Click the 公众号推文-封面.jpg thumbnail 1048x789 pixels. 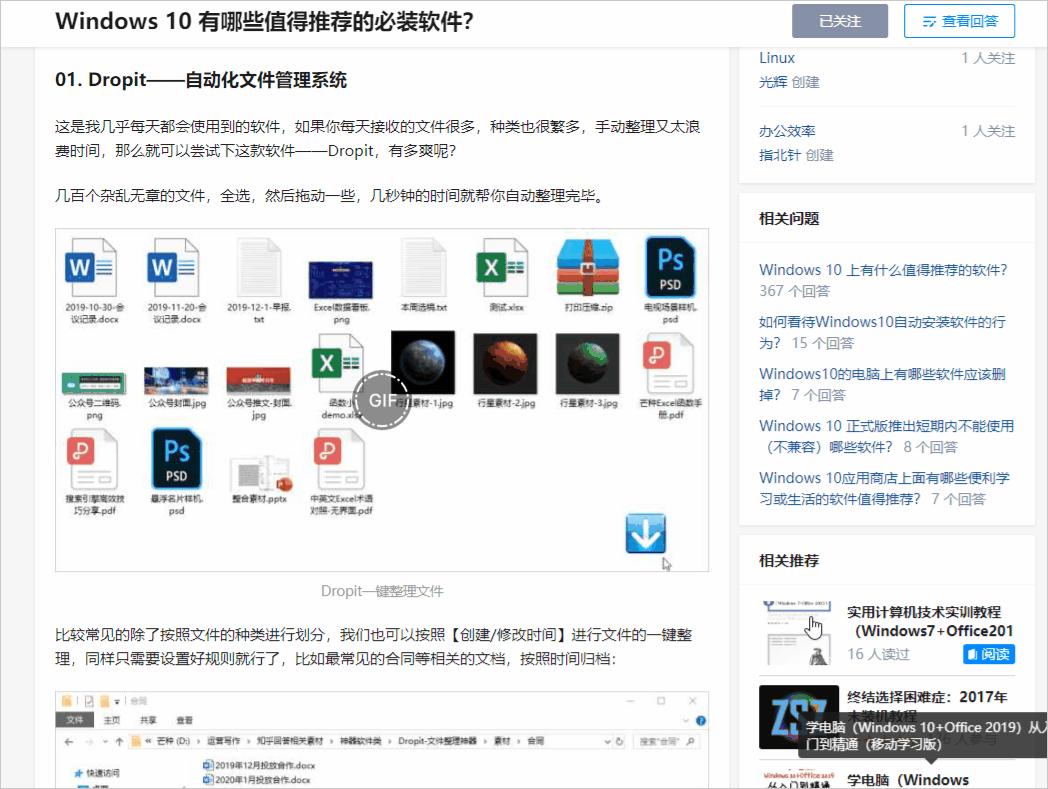(259, 380)
